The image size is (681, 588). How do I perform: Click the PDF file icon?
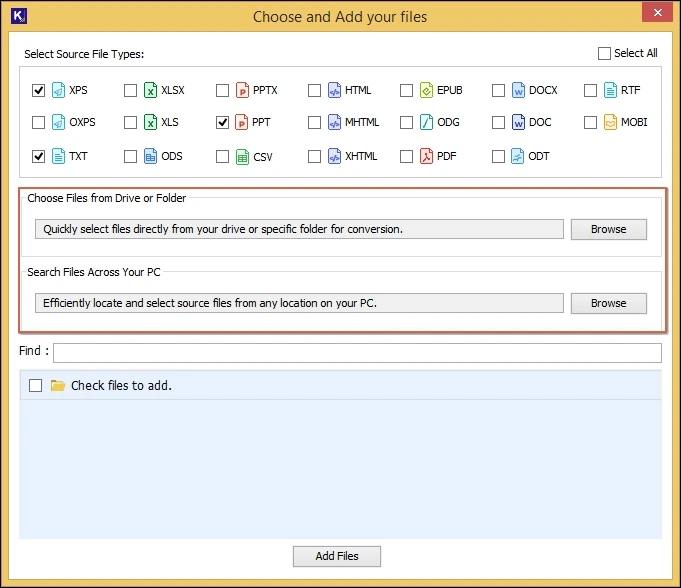point(426,156)
